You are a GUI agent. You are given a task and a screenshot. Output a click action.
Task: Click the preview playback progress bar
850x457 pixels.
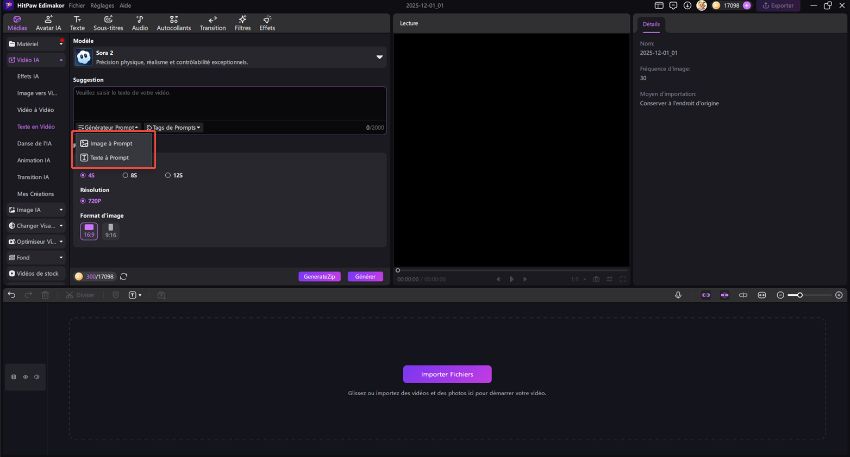pyautogui.click(x=511, y=269)
